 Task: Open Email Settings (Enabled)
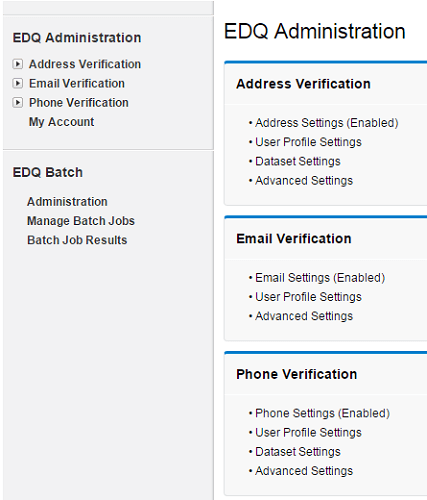[x=320, y=278]
